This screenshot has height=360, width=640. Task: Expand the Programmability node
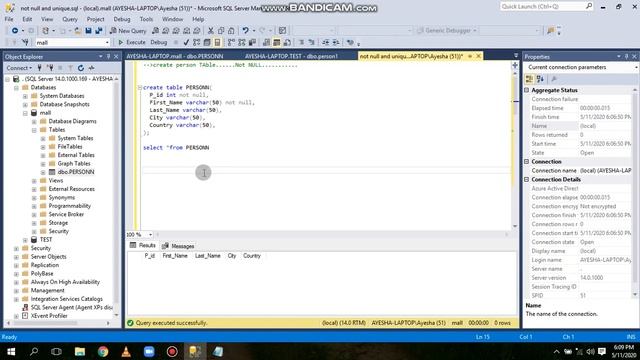pyautogui.click(x=34, y=206)
